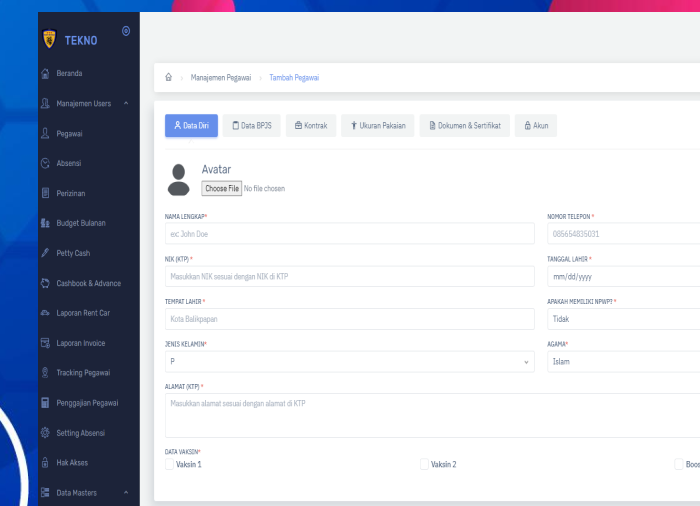The image size is (700, 506).
Task: Click the Petty Cash icon
Action: point(45,253)
